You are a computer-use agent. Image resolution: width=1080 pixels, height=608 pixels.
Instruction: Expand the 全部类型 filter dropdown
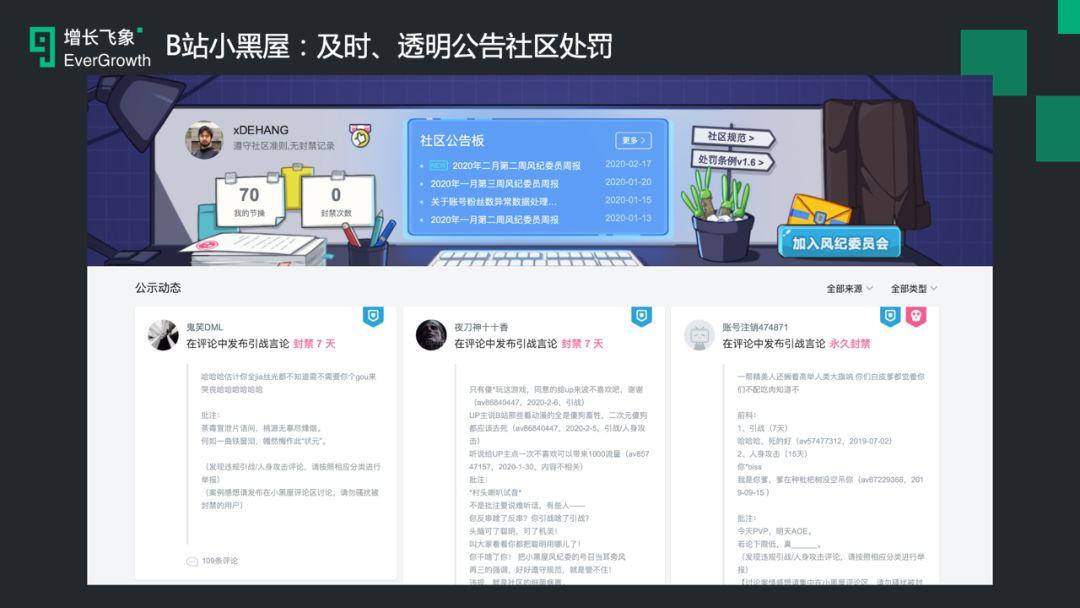tap(914, 288)
